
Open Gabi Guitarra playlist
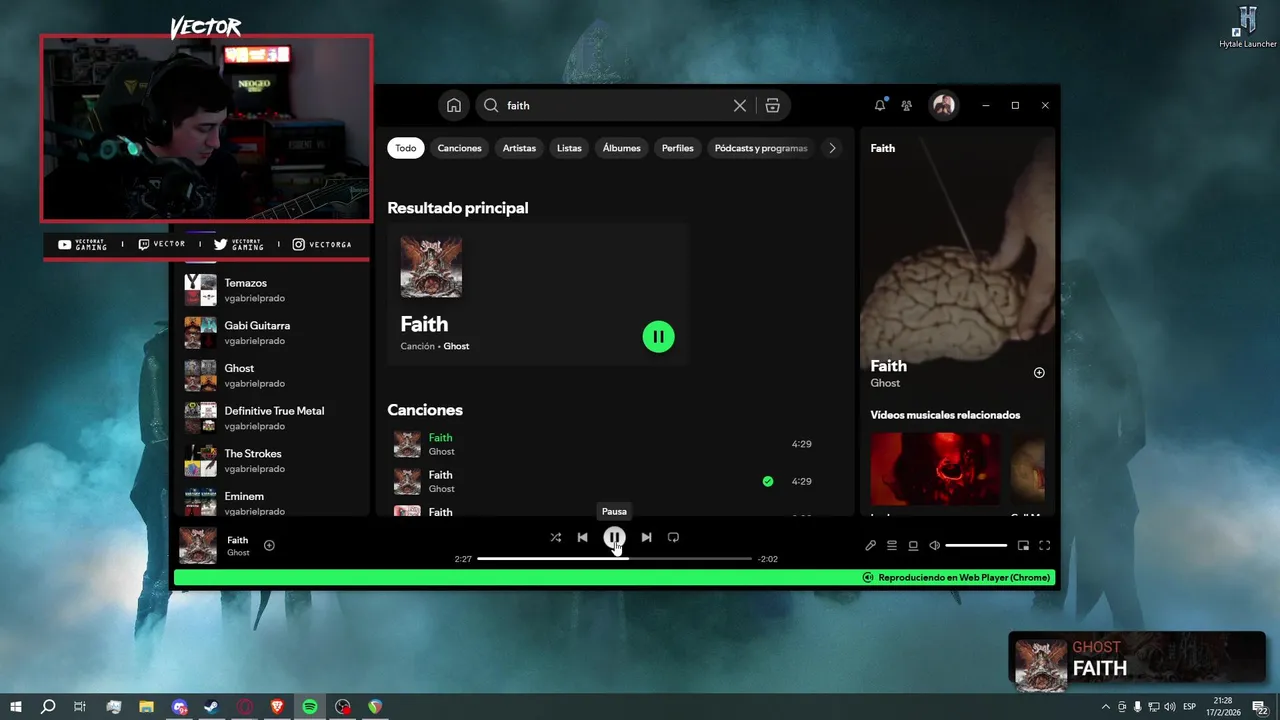271,333
